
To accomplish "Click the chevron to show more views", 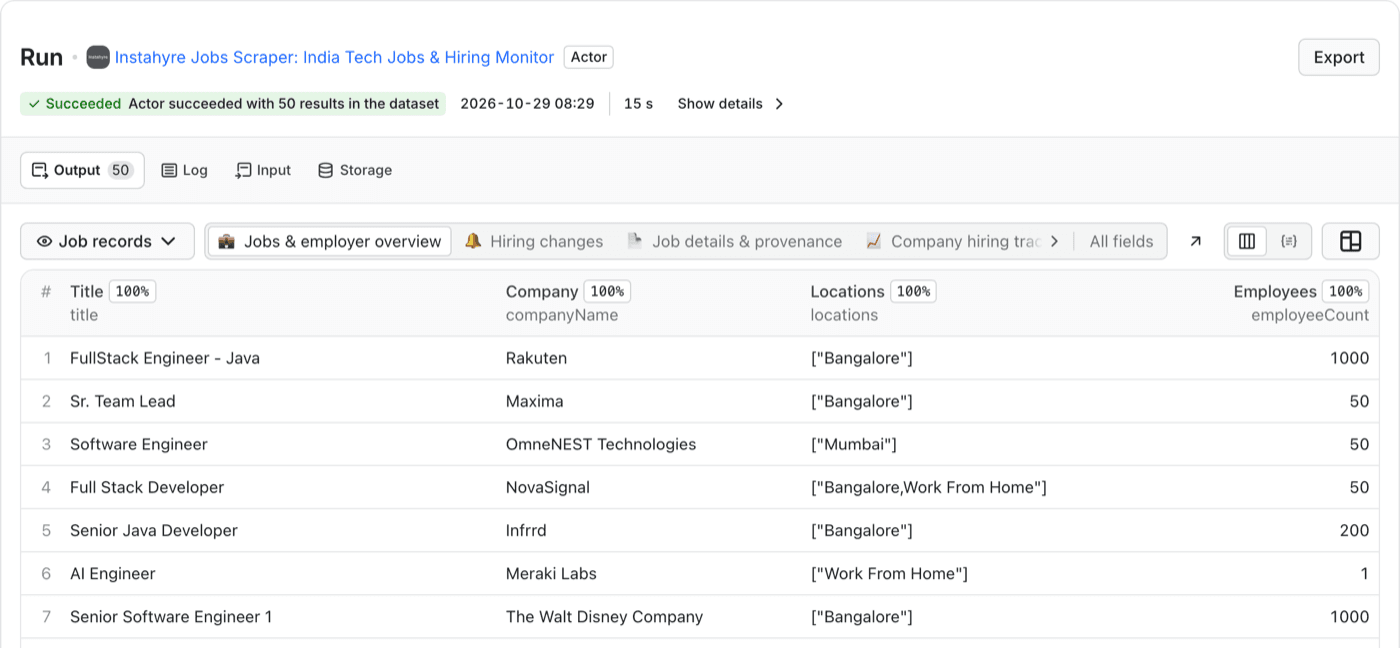I will 1054,241.
